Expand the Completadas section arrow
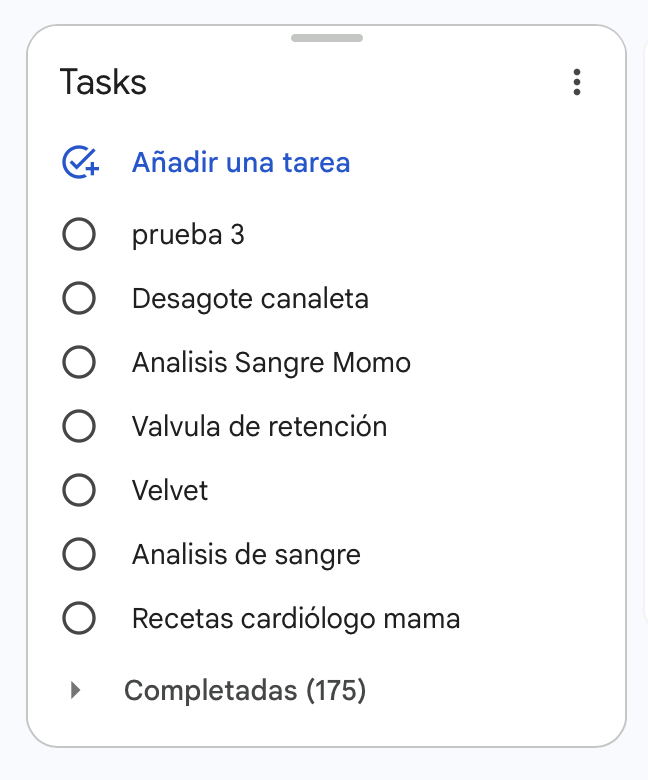 (75, 690)
